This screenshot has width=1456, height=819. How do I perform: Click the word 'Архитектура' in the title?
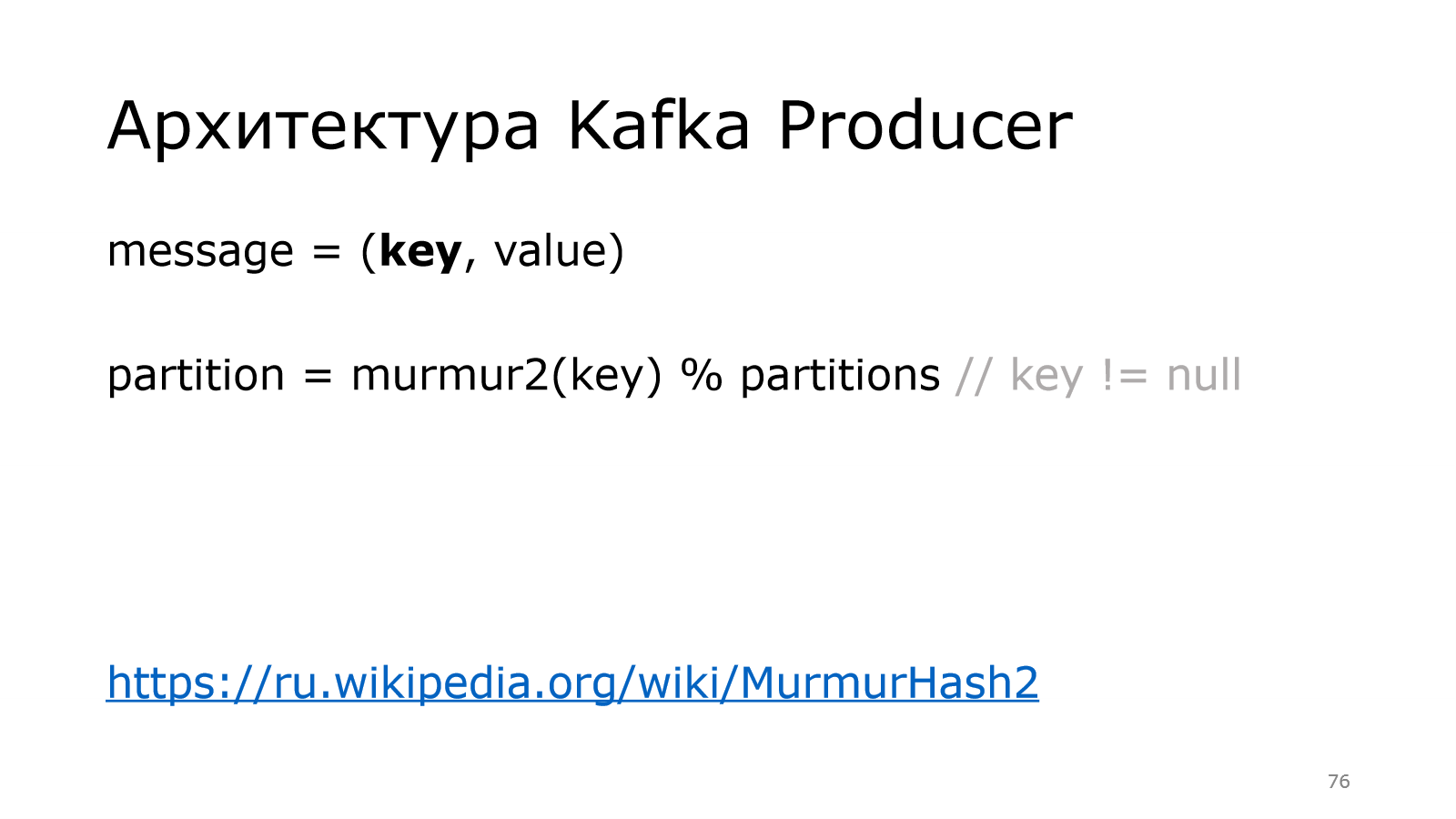coord(323,126)
